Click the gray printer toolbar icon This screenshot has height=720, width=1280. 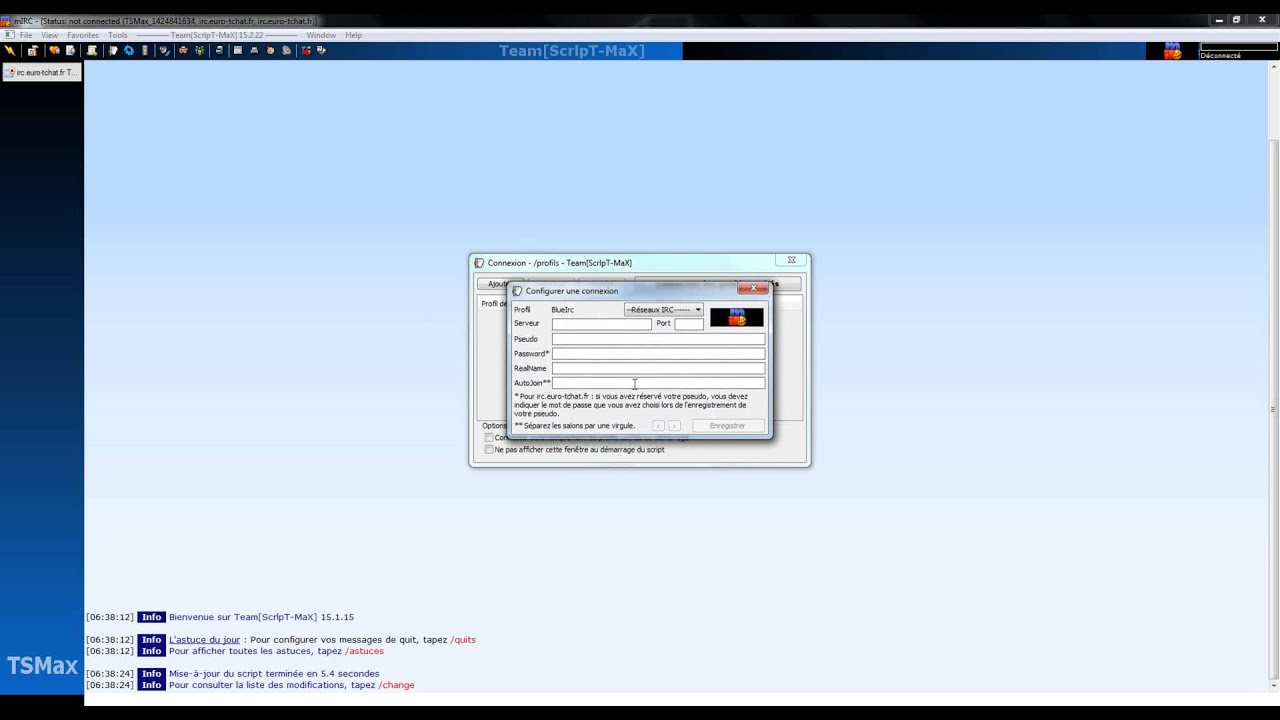254,50
